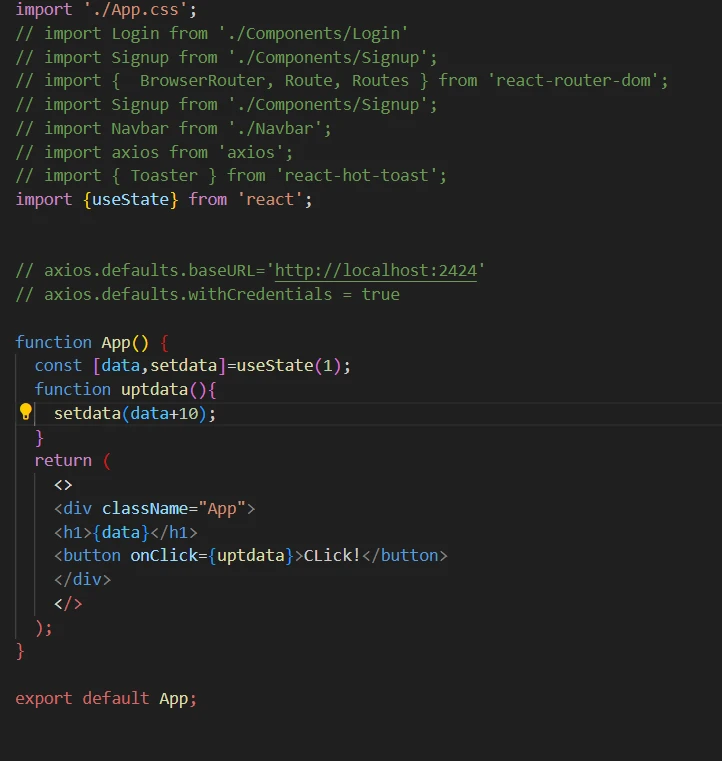Click the App name in function declaration

click(125, 342)
